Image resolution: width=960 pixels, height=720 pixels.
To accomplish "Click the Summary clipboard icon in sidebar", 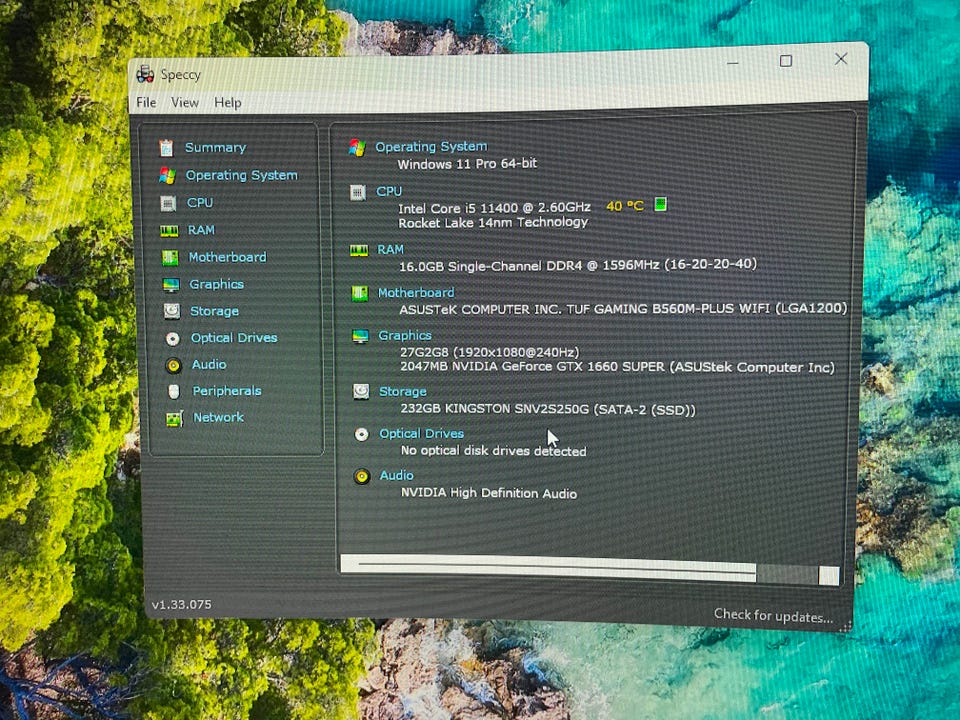I will (166, 148).
